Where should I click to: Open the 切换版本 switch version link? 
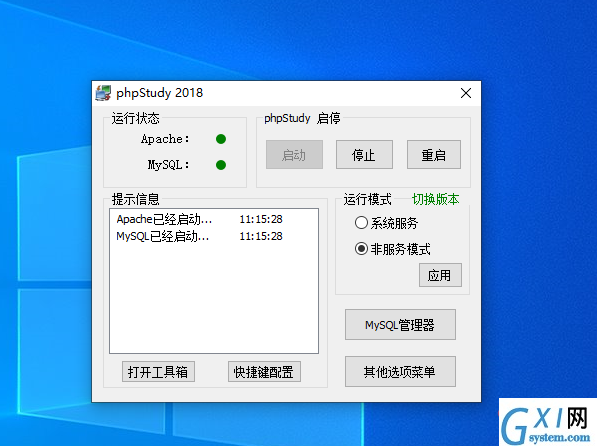coord(436,199)
